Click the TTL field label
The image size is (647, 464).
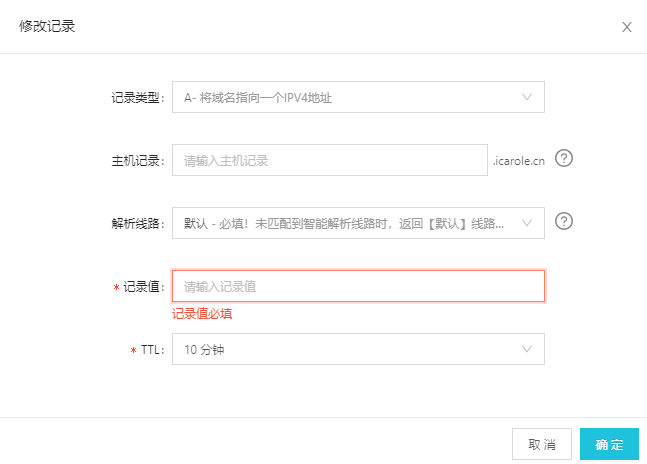[152, 350]
